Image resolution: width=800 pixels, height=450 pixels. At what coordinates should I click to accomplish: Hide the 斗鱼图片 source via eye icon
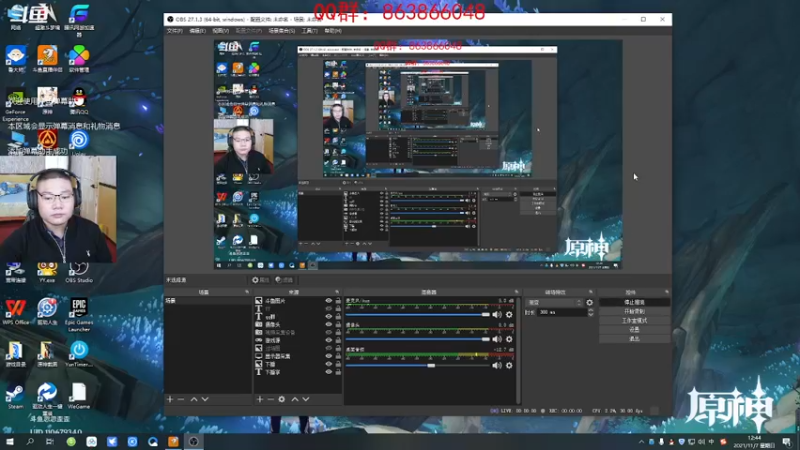pos(329,301)
